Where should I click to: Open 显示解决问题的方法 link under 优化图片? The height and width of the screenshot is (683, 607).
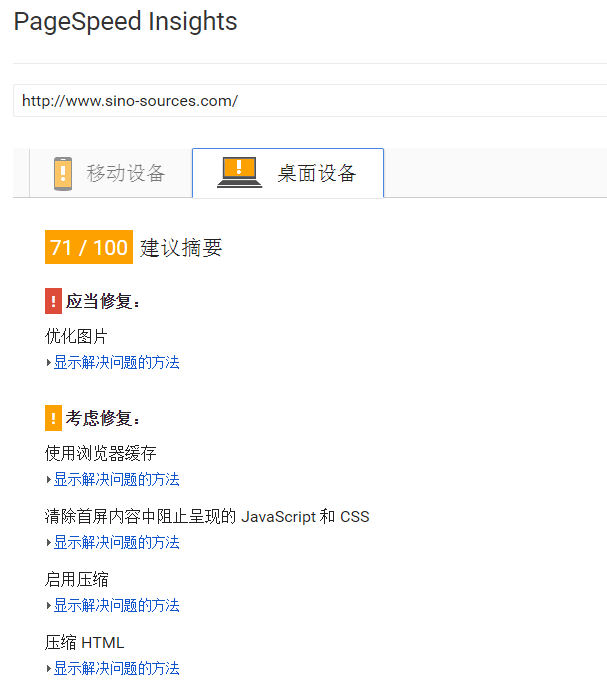116,362
